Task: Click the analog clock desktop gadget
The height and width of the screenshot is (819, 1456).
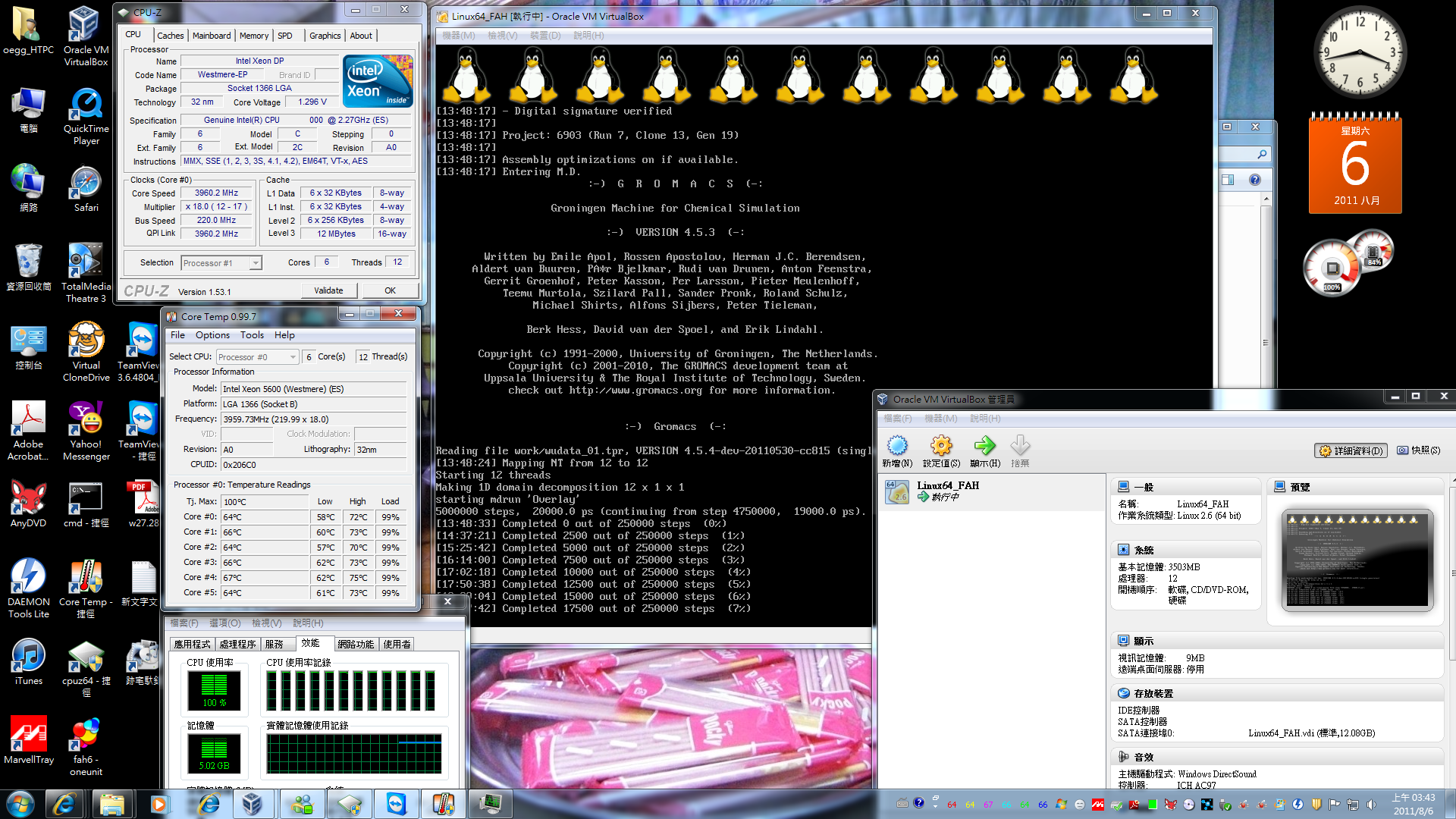Action: pyautogui.click(x=1360, y=52)
